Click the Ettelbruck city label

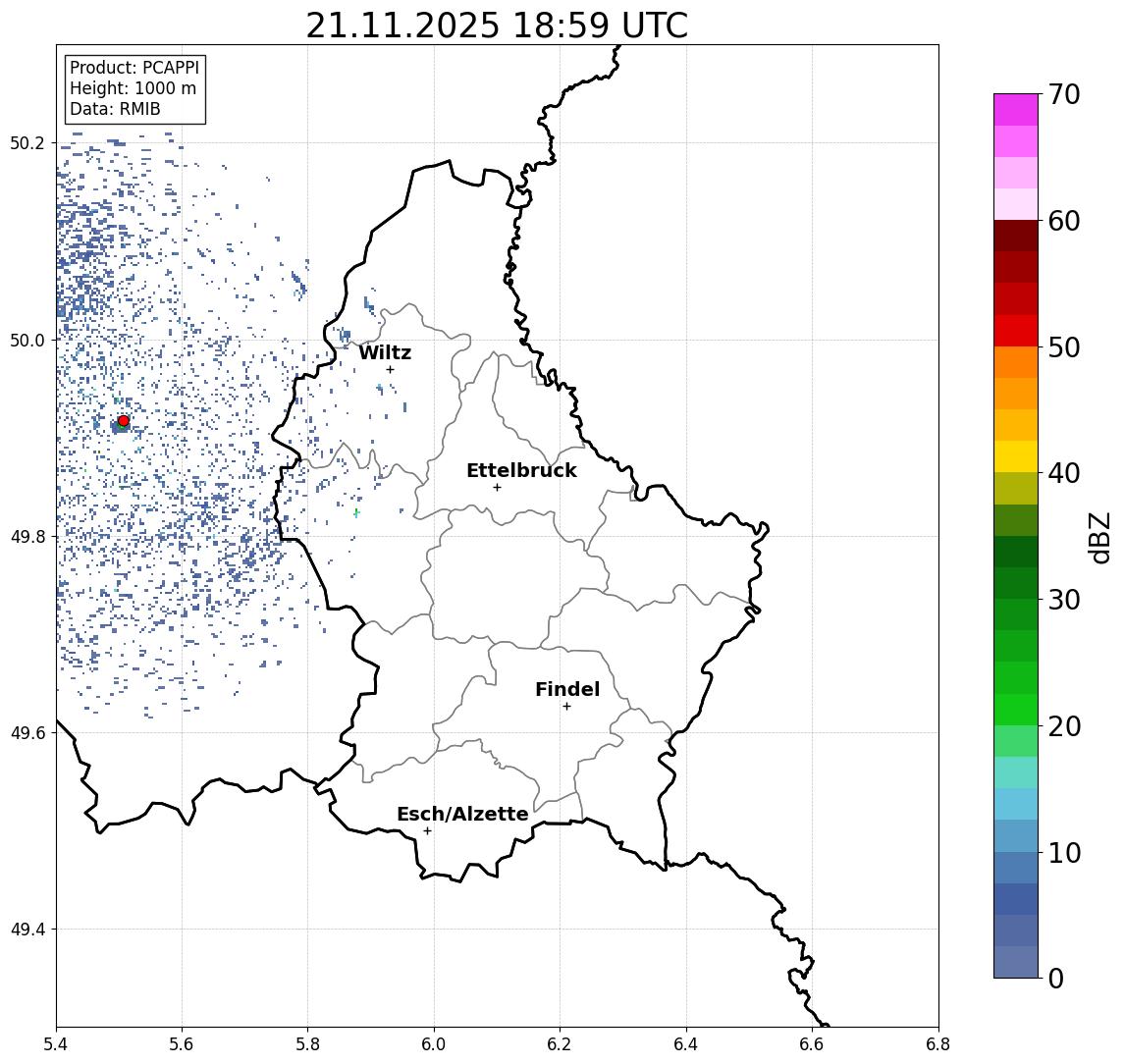pos(521,470)
